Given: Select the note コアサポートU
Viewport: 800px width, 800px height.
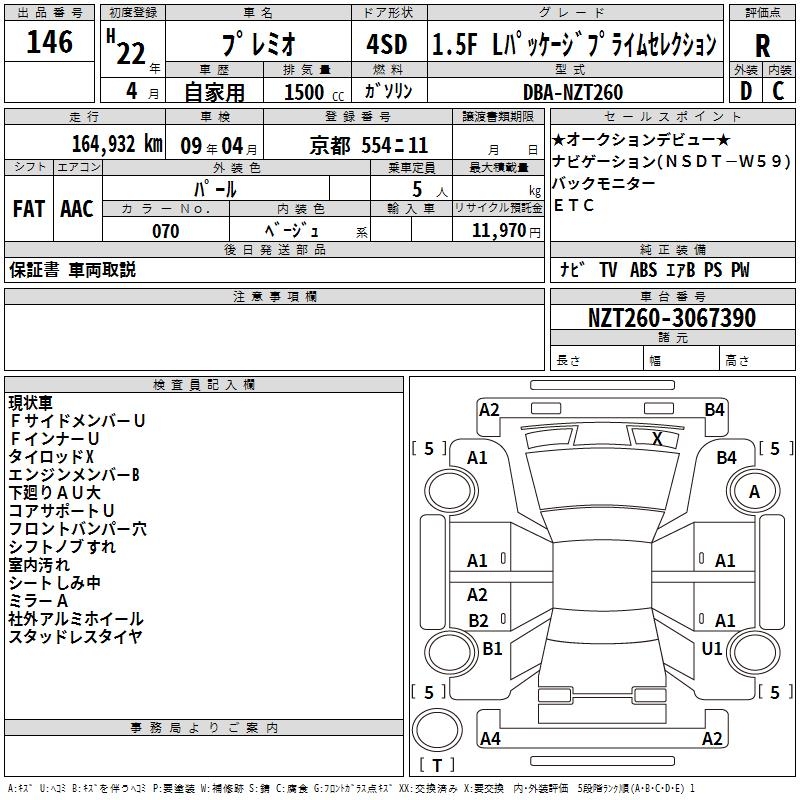Looking at the screenshot, I should click(61, 511).
